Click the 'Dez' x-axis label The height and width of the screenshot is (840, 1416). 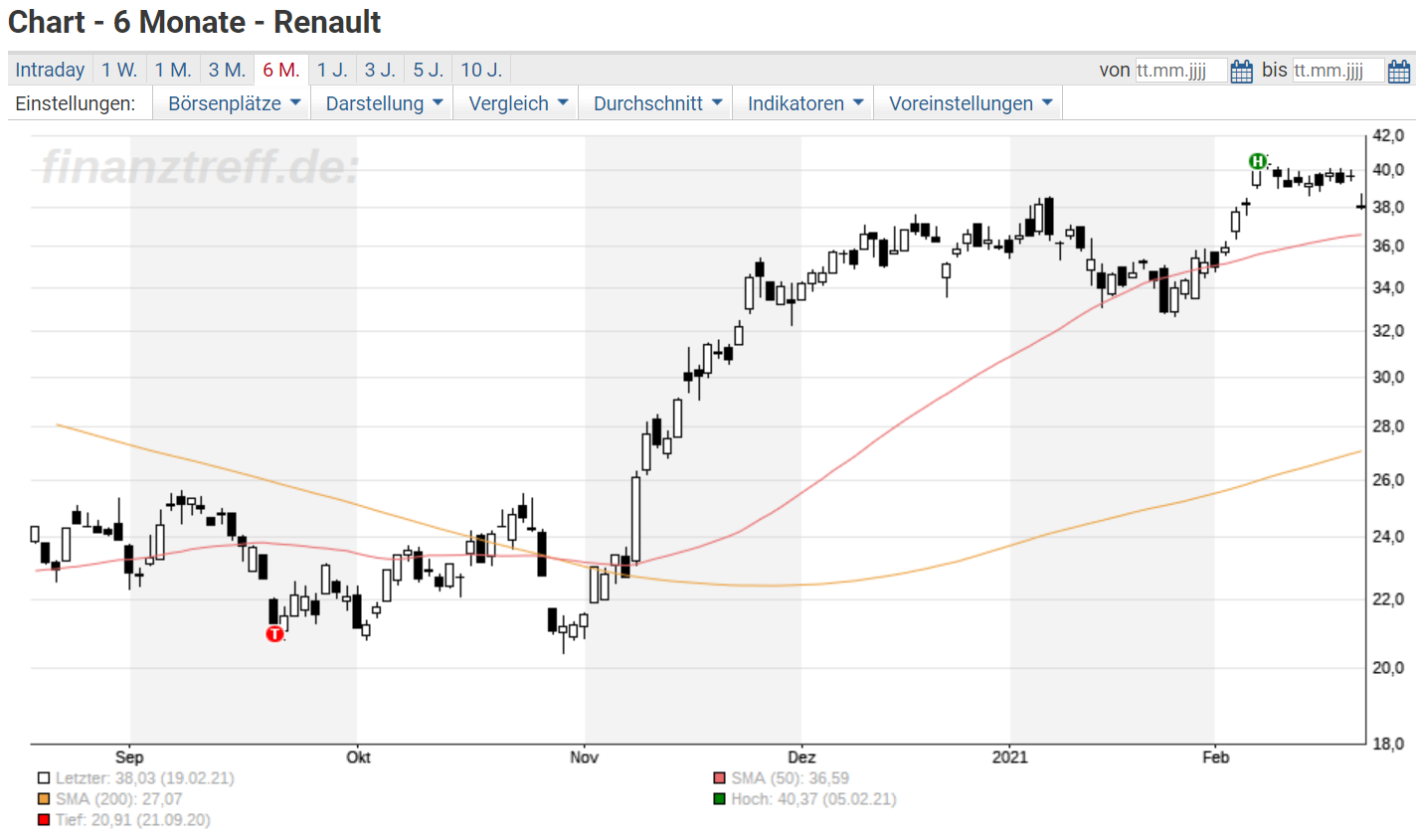(x=801, y=757)
